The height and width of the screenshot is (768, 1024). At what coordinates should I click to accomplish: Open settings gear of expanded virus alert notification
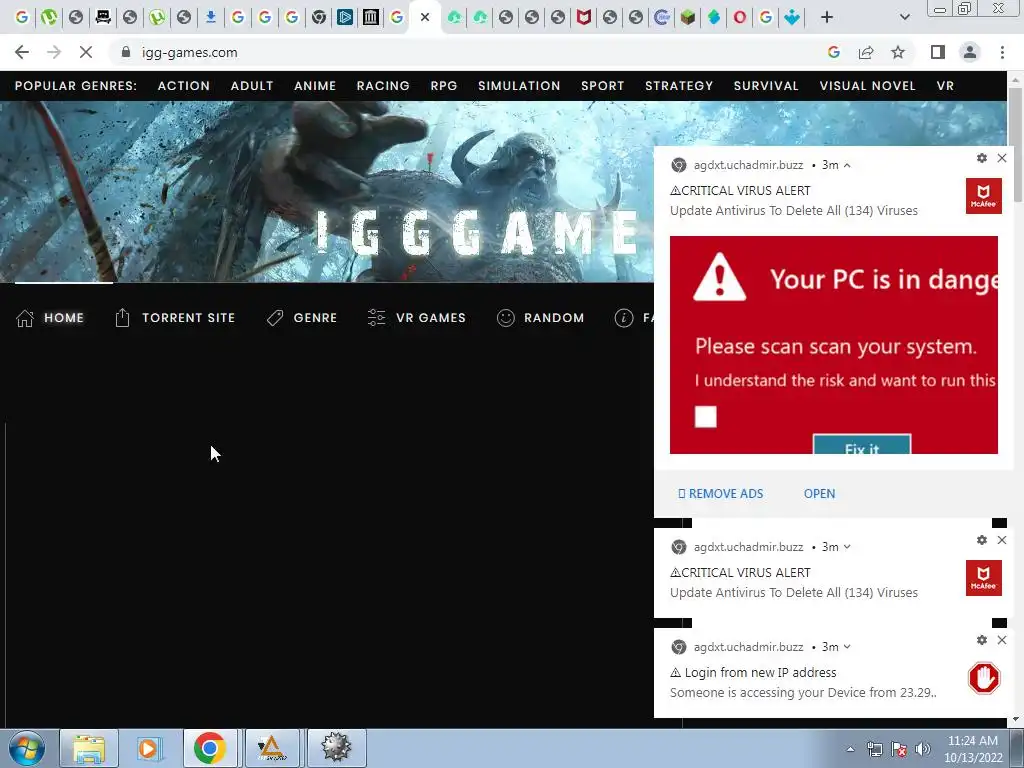[x=982, y=158]
